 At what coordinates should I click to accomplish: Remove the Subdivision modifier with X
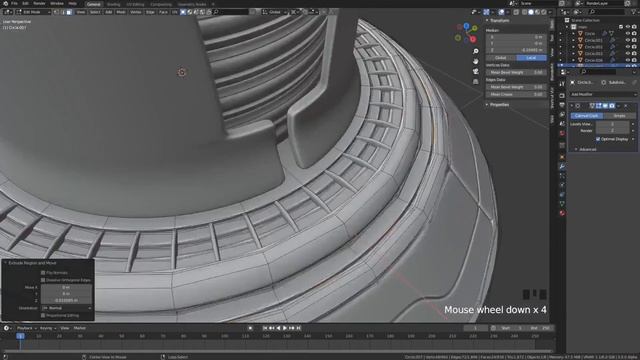click(626, 106)
